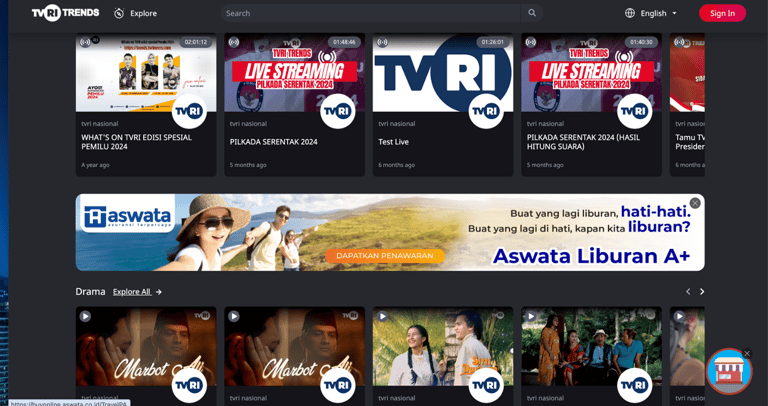Go to previous Drama carousel page
The width and height of the screenshot is (768, 406).
point(688,292)
